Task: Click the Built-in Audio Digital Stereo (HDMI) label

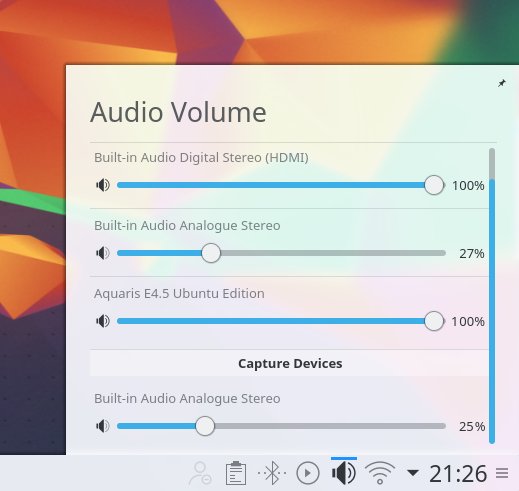Action: 201,158
